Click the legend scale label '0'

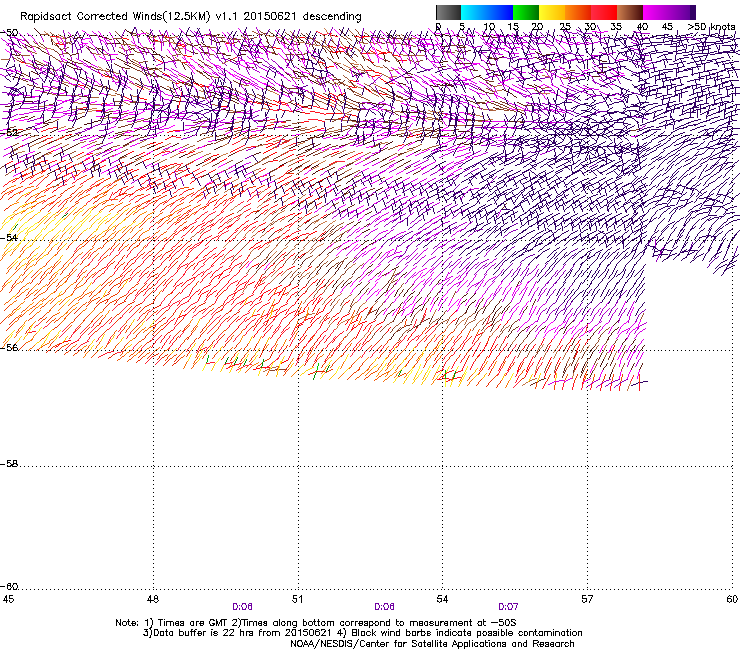[x=438, y=27]
